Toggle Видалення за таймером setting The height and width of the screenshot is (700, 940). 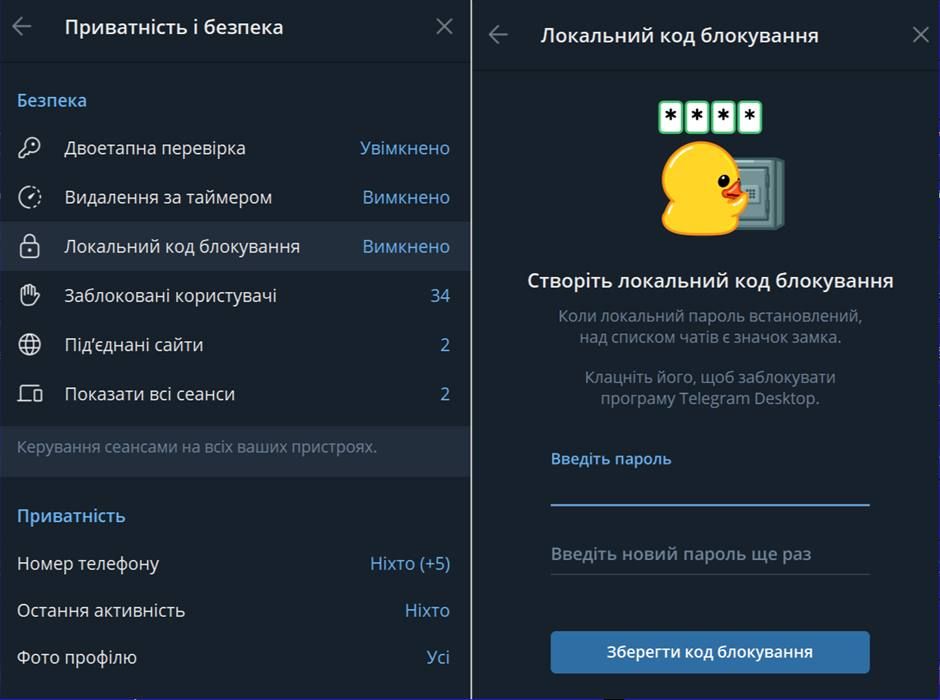(230, 197)
